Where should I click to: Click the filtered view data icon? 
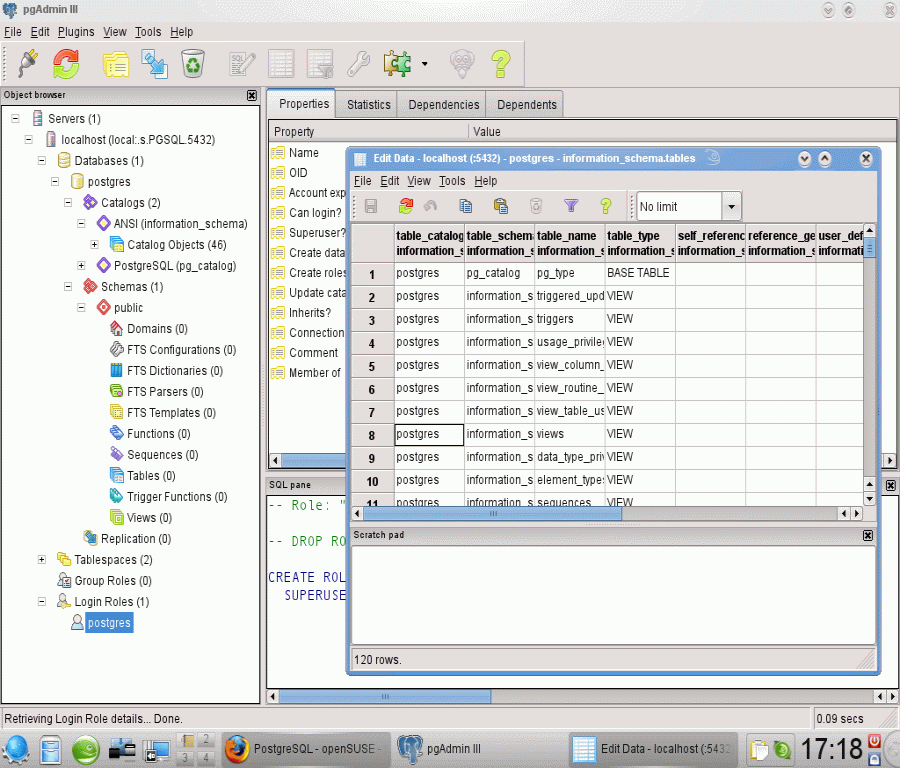[x=320, y=63]
